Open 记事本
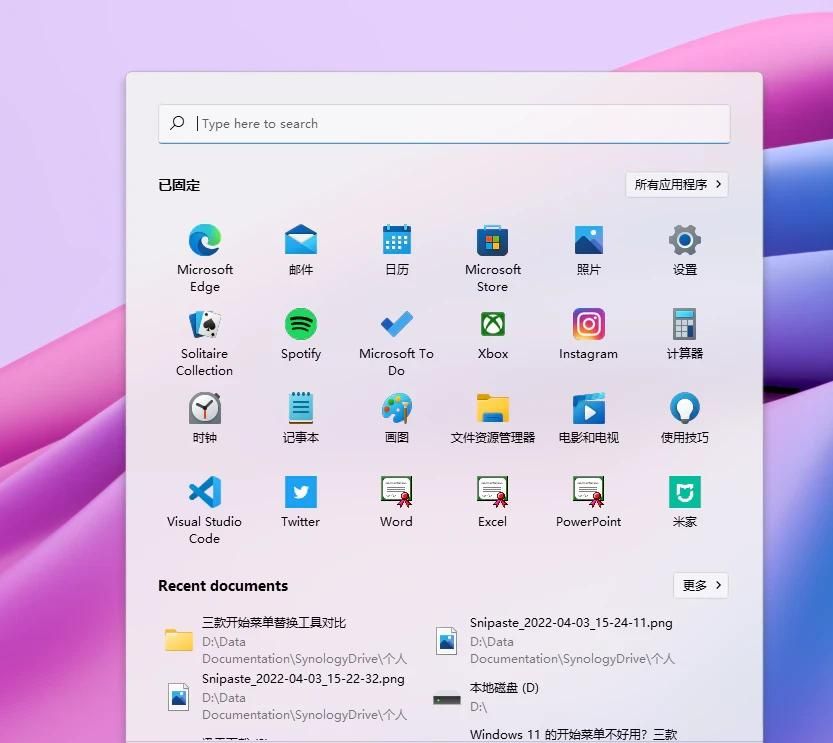This screenshot has width=833, height=743. [x=300, y=409]
